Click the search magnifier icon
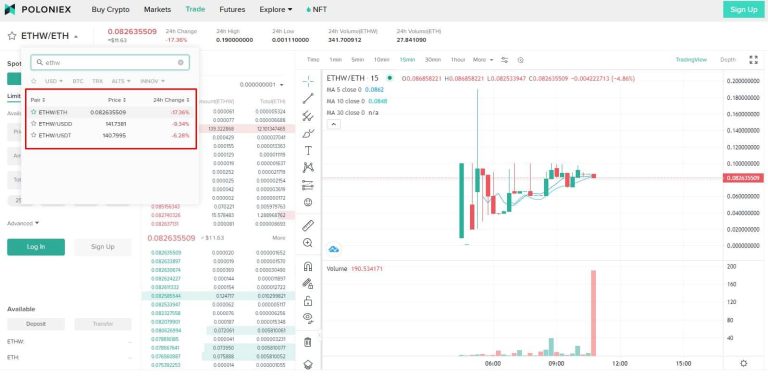 40,62
